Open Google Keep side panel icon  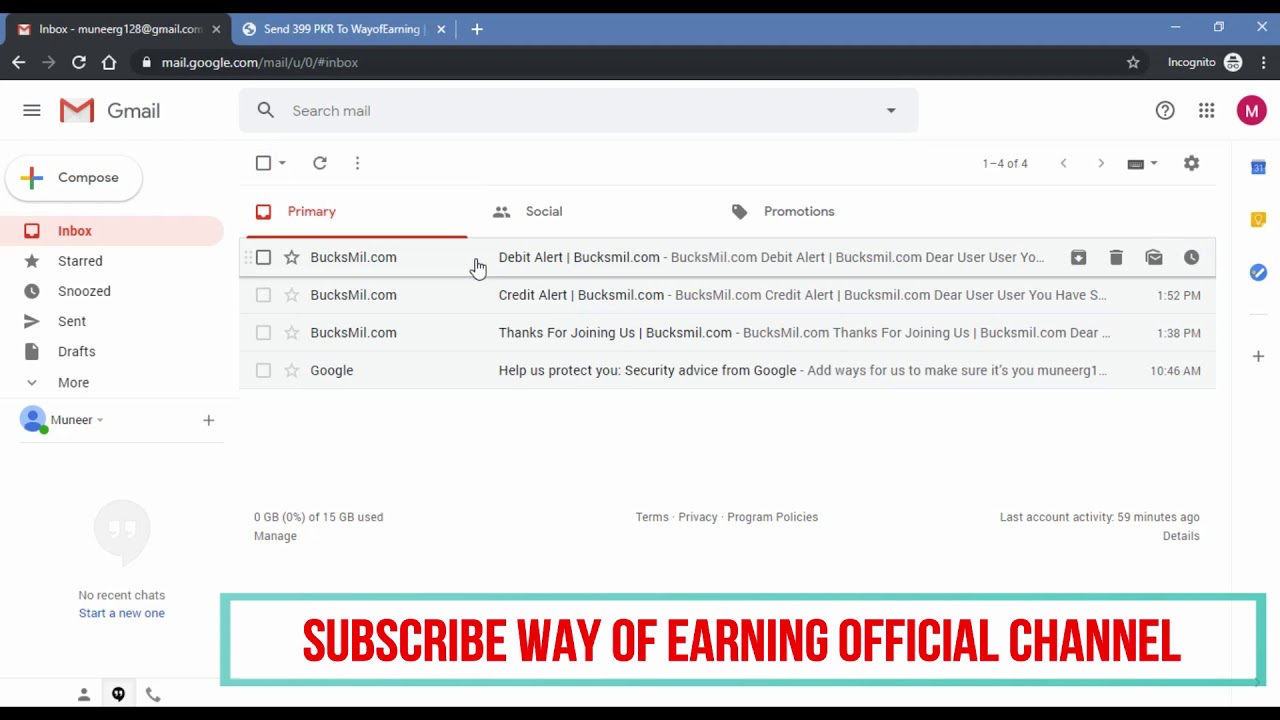[1258, 219]
